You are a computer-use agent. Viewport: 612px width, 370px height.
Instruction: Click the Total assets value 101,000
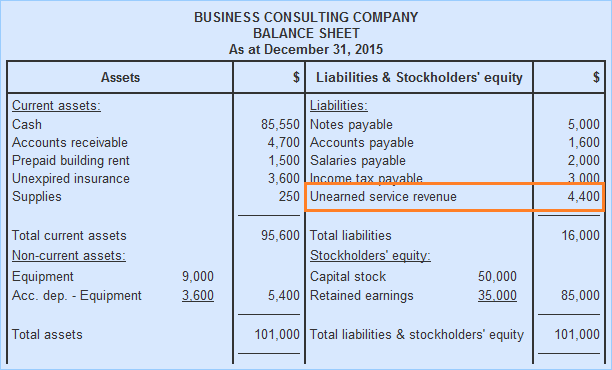tap(277, 334)
